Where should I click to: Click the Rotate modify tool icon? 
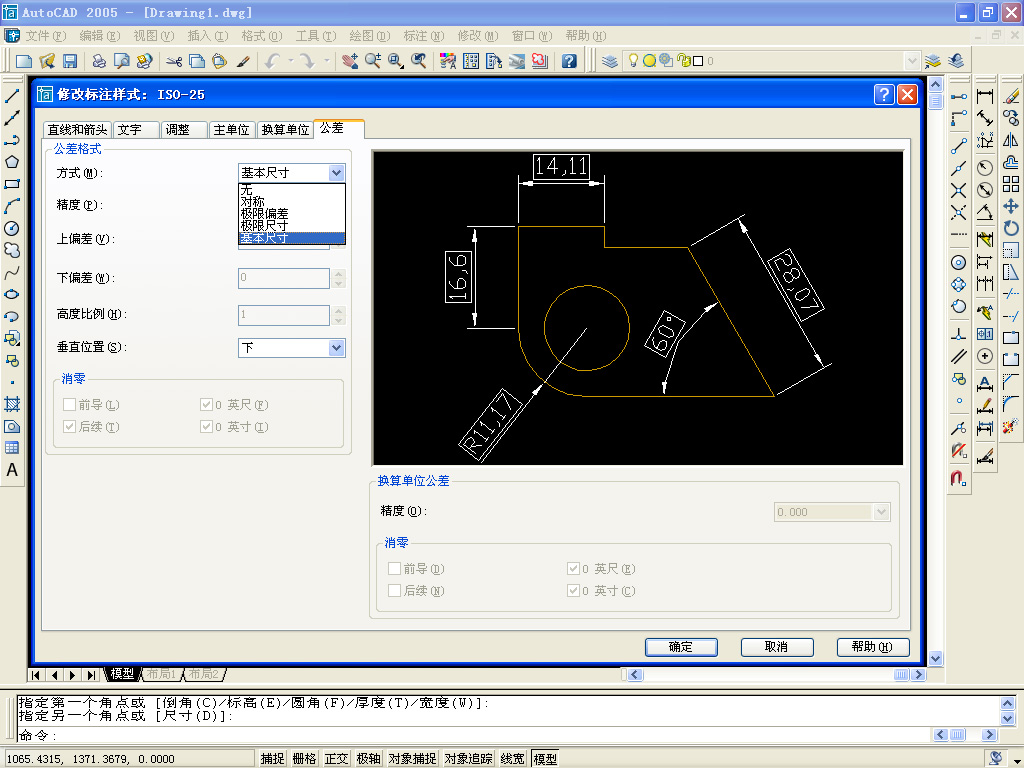tap(1011, 229)
